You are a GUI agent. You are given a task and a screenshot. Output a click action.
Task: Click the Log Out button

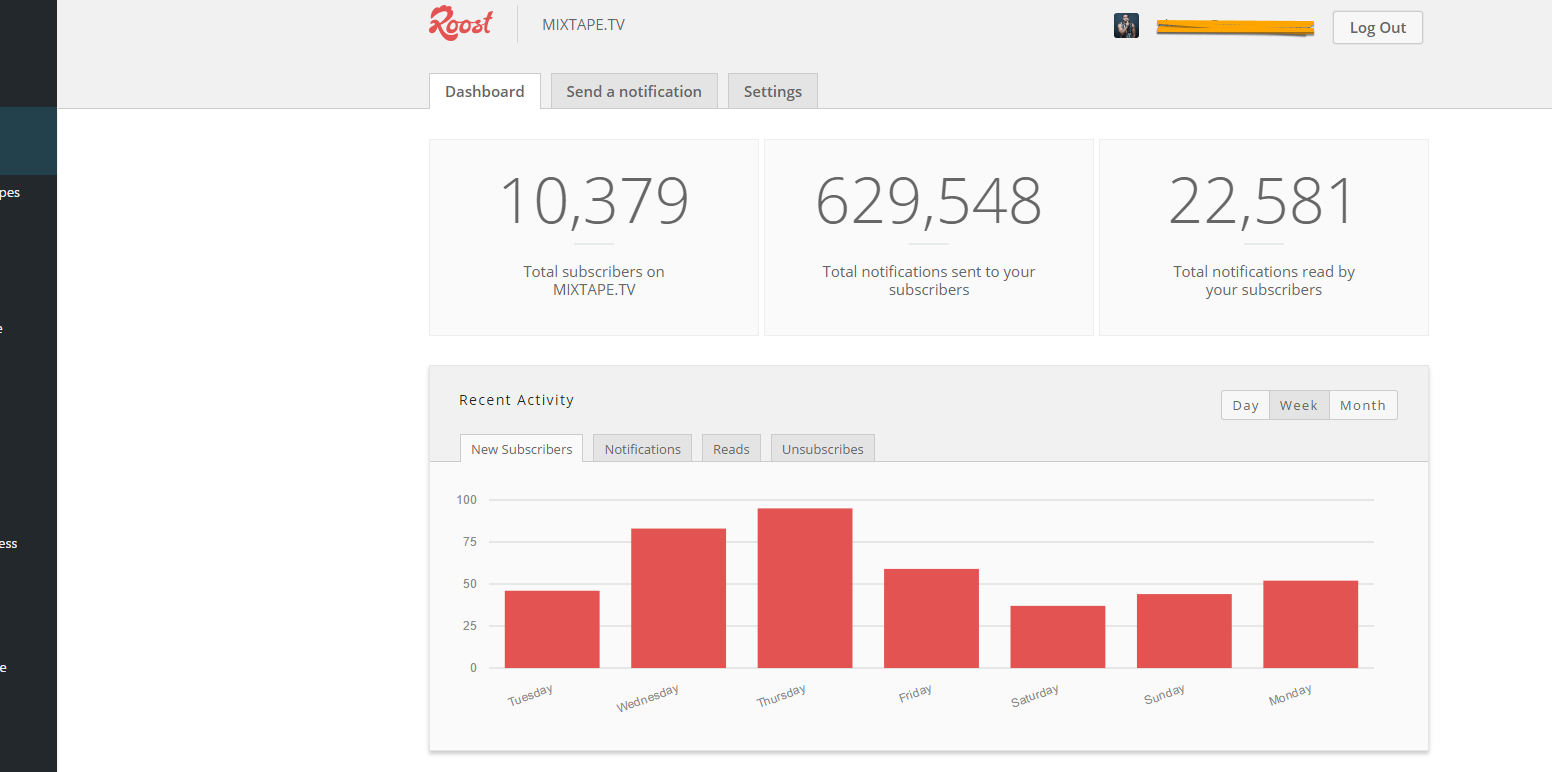tap(1377, 27)
